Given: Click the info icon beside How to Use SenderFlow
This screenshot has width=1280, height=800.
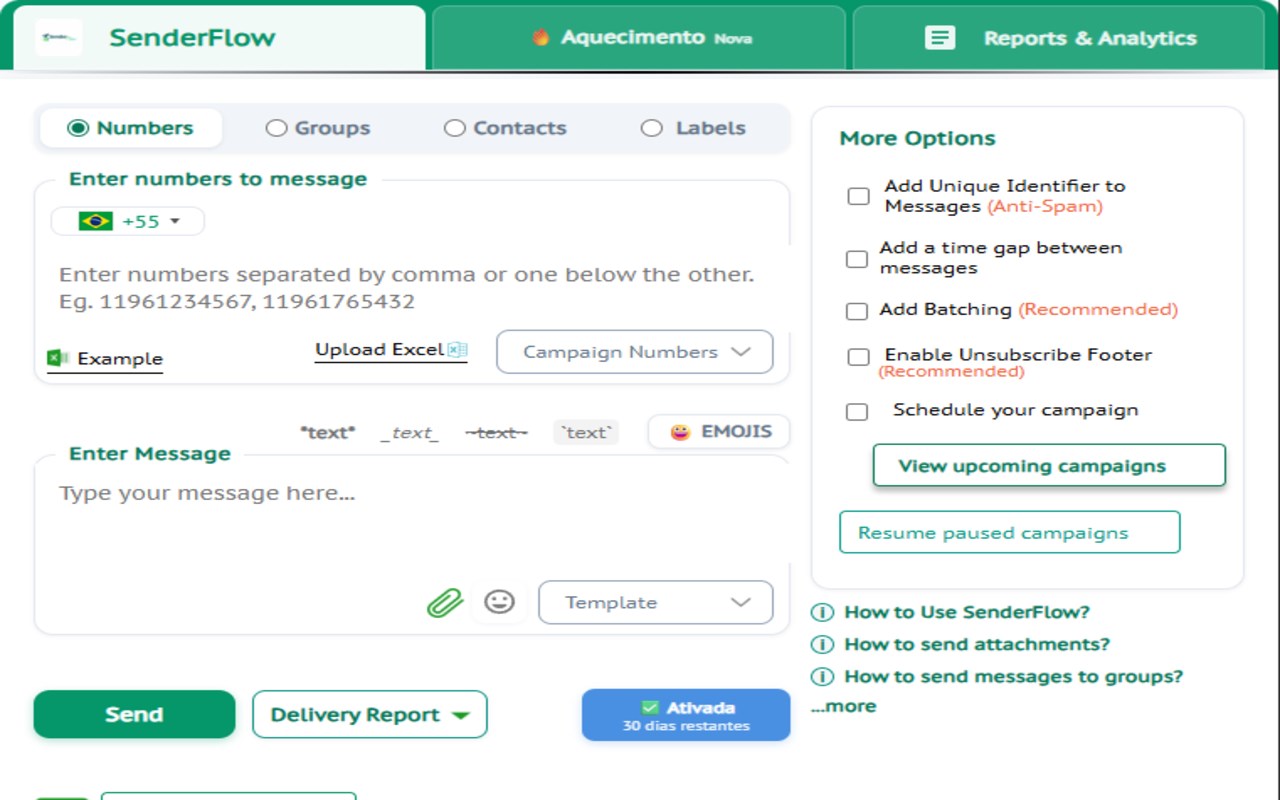Looking at the screenshot, I should pyautogui.click(x=822, y=612).
